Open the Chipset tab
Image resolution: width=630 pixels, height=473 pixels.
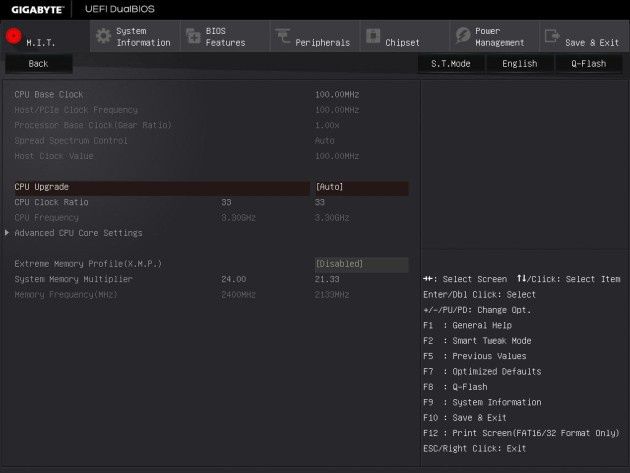point(405,36)
